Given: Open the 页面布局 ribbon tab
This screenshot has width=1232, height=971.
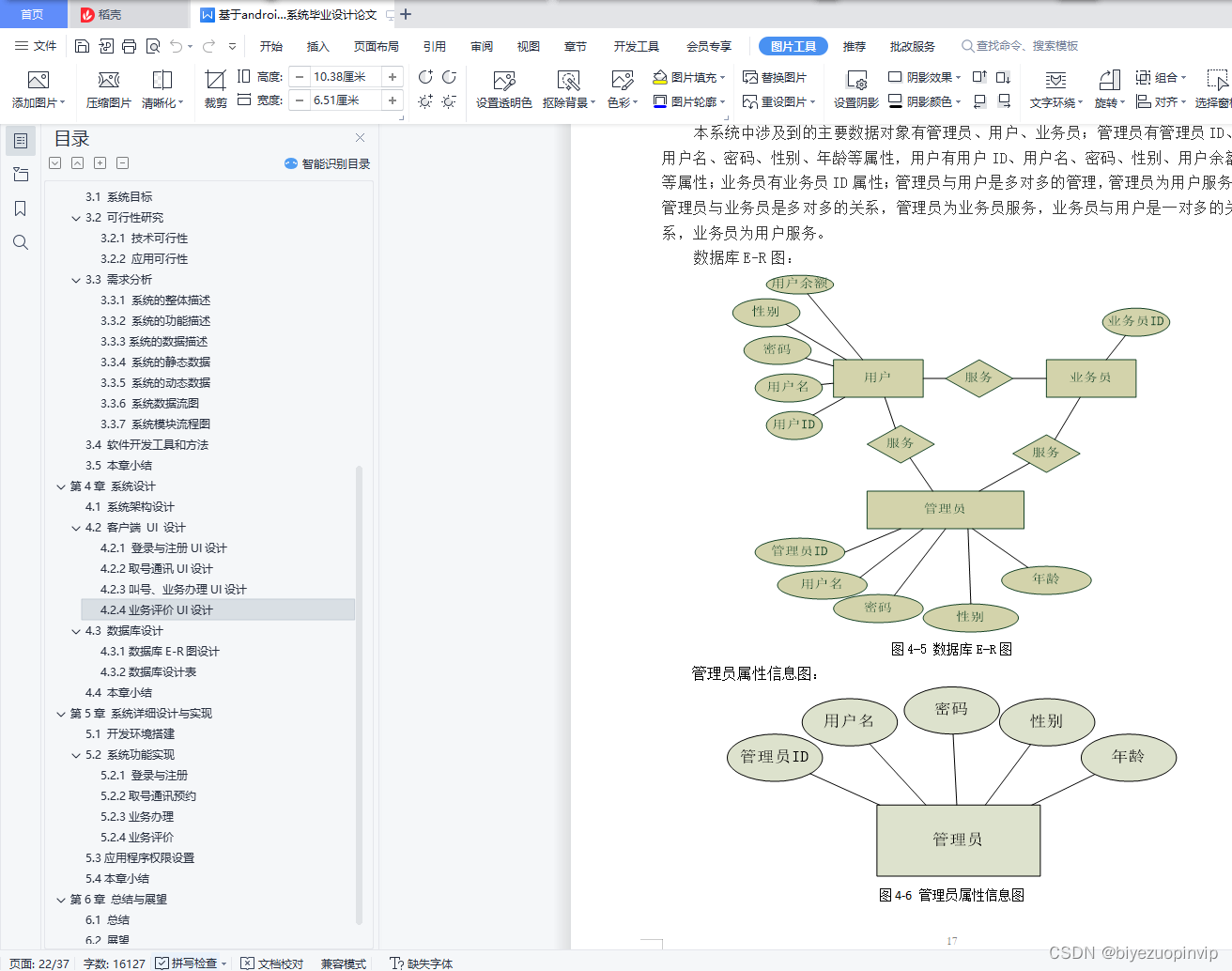Looking at the screenshot, I should coord(377,46).
